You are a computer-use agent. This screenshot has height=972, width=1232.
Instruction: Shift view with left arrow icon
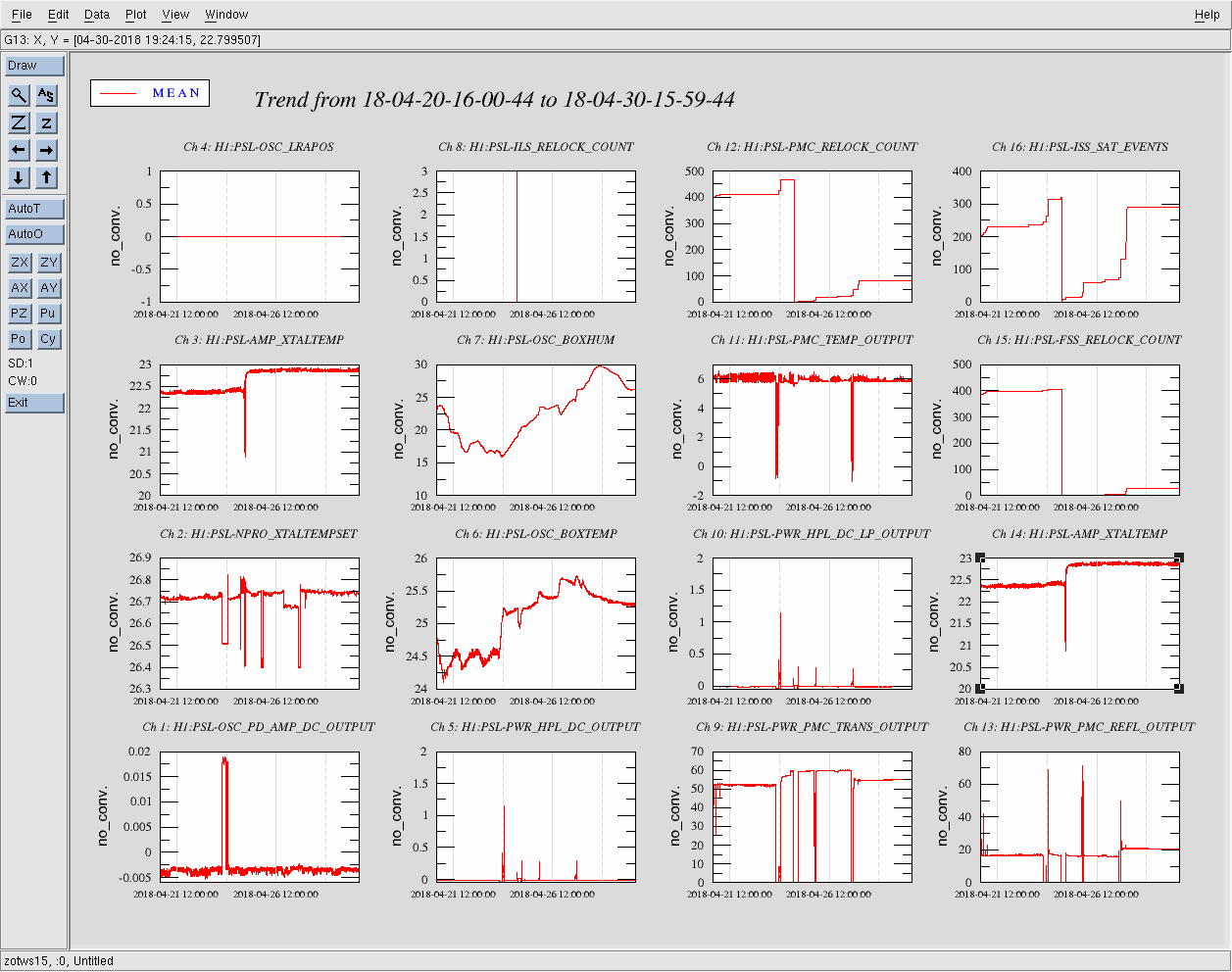(19, 150)
